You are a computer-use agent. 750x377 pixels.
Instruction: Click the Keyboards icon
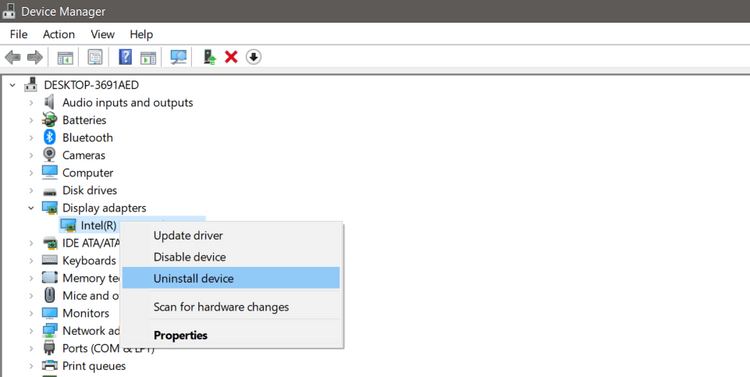pos(49,260)
